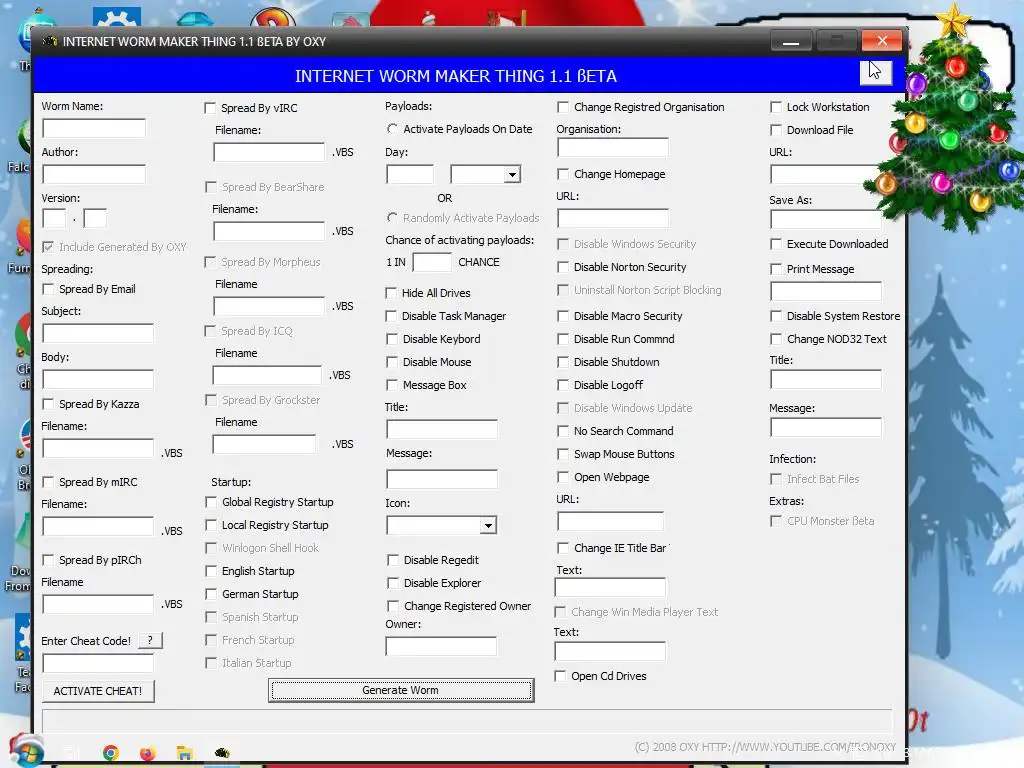Check Global Registry Startup
The image size is (1024, 768).
point(211,502)
